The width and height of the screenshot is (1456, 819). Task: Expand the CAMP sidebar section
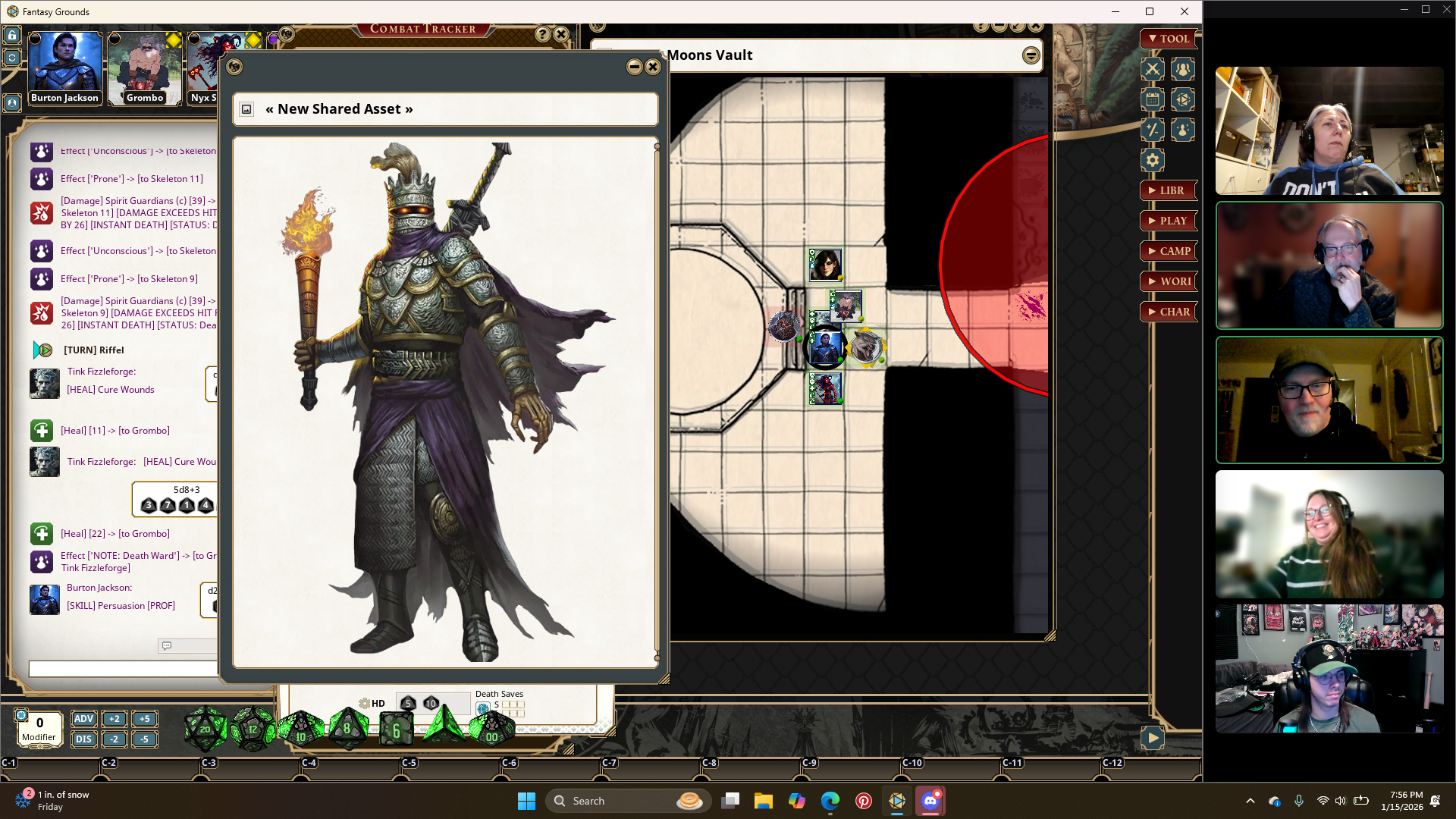tap(1168, 251)
